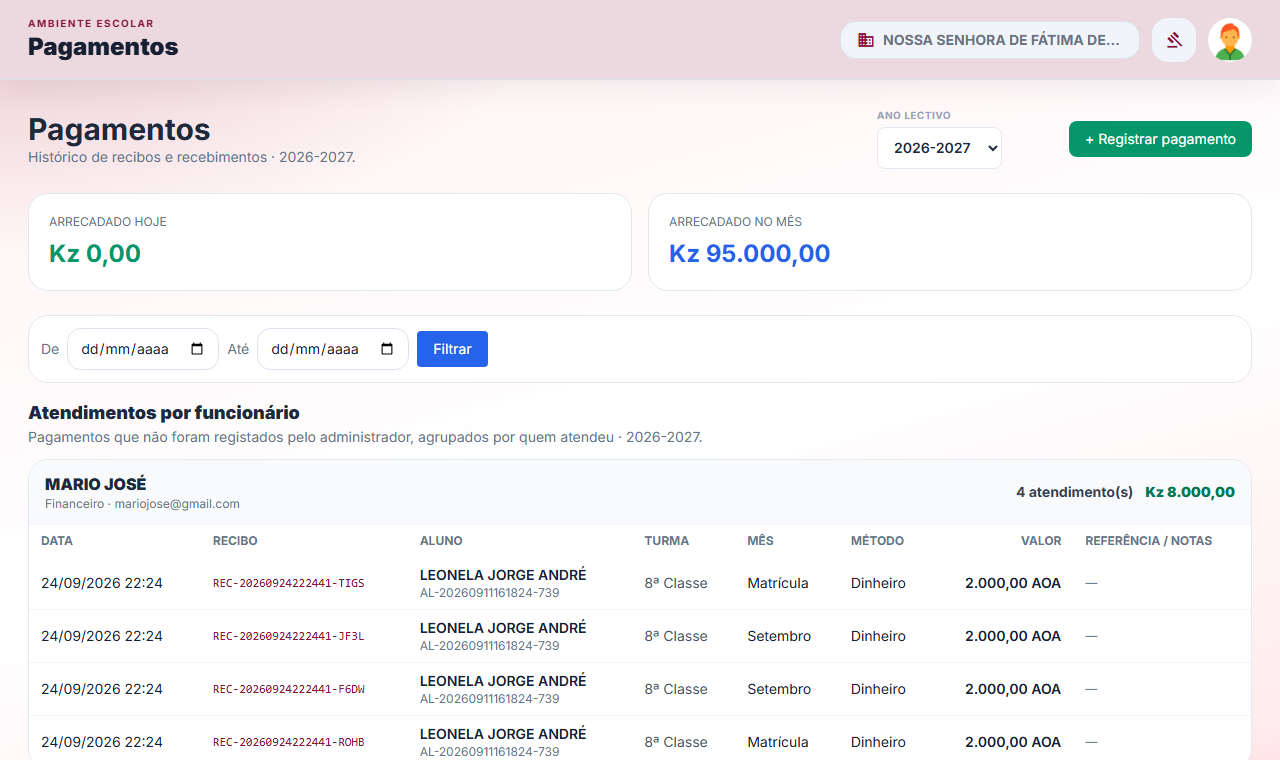
Task: Select receipt REC-20260924222441-ROHB
Action: tap(289, 742)
